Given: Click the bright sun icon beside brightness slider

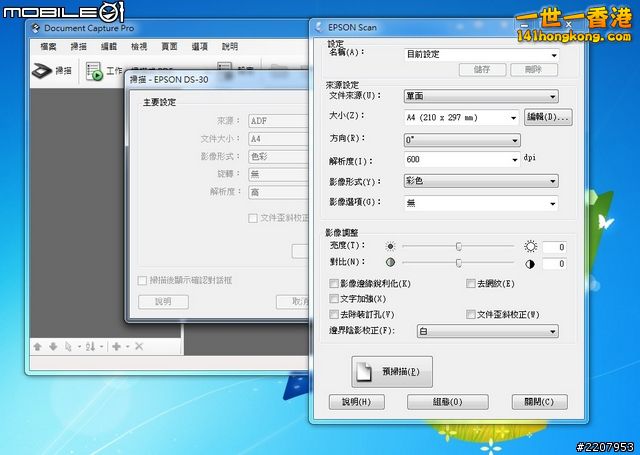Looking at the screenshot, I should pos(531,246).
